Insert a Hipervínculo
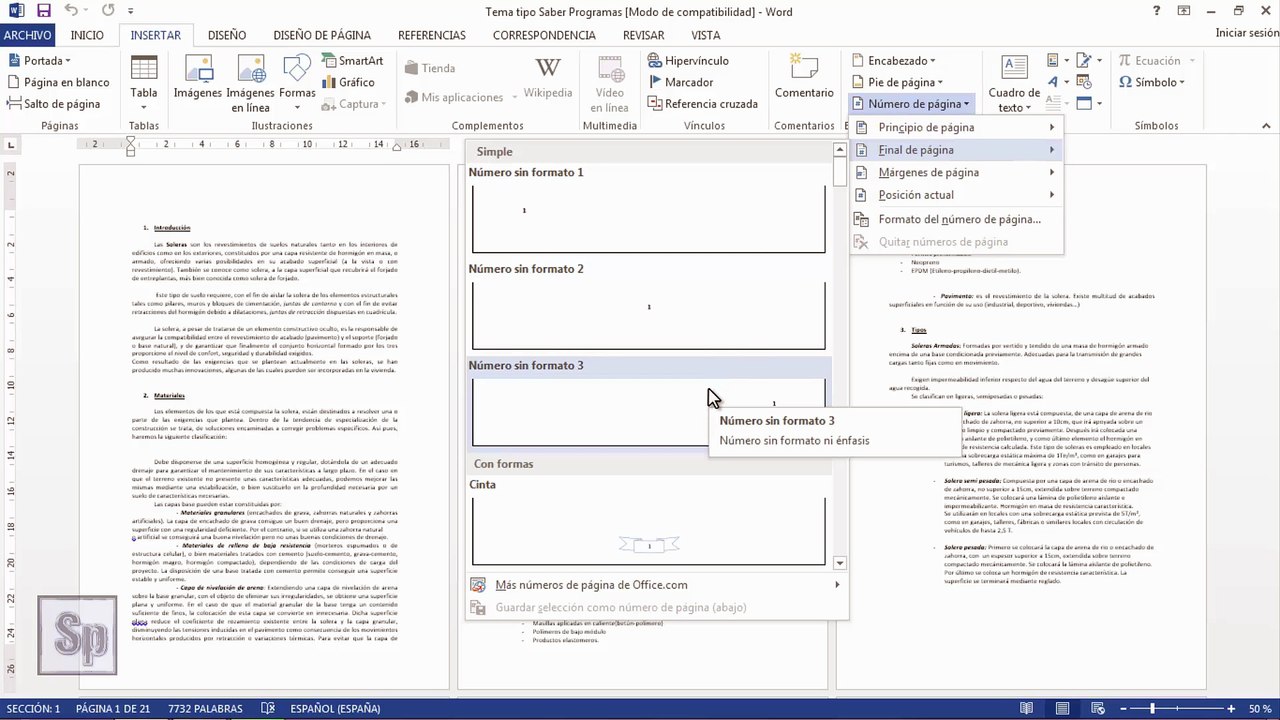1280x720 pixels. [x=688, y=61]
